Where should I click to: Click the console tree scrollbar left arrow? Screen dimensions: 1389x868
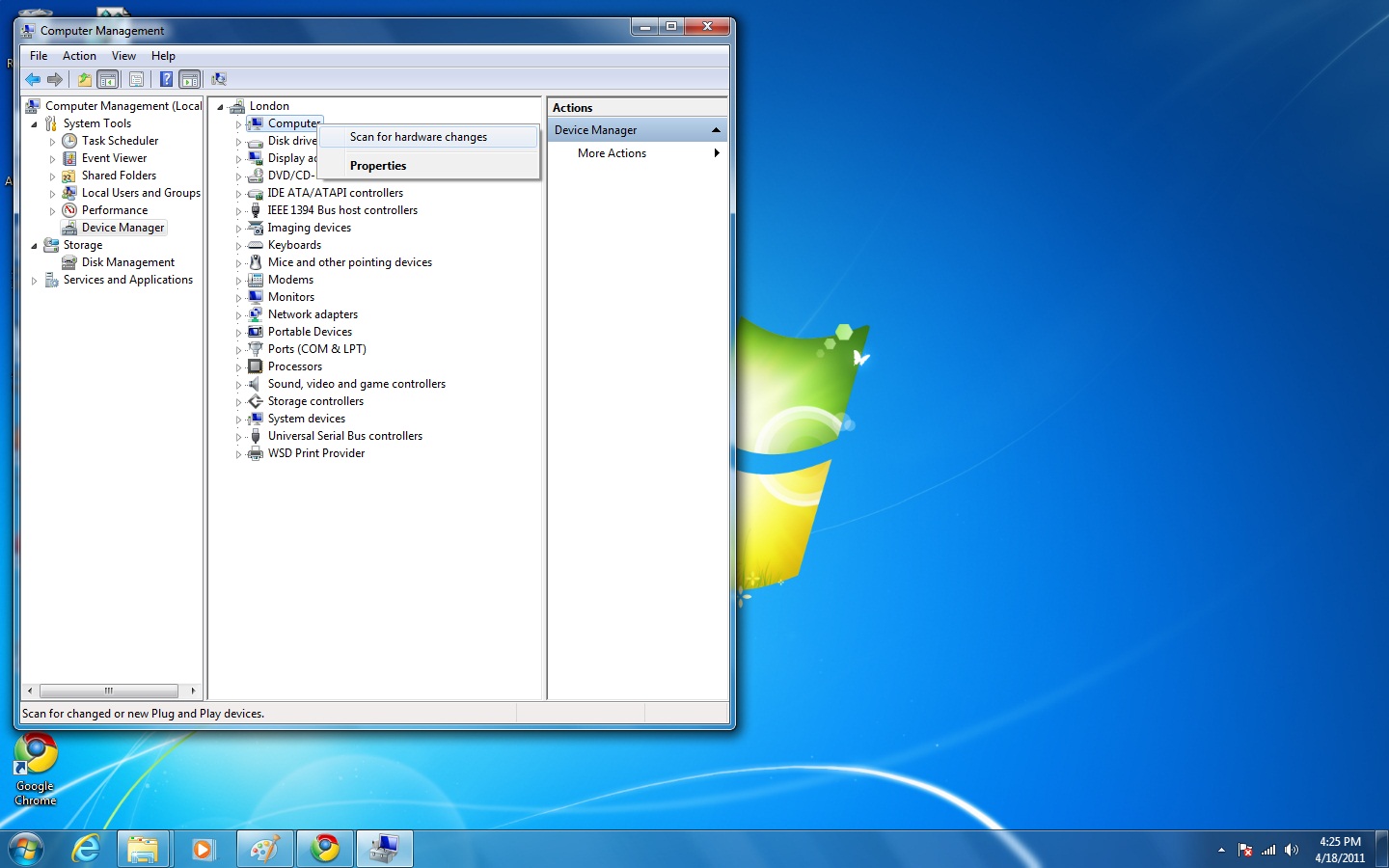pyautogui.click(x=30, y=691)
